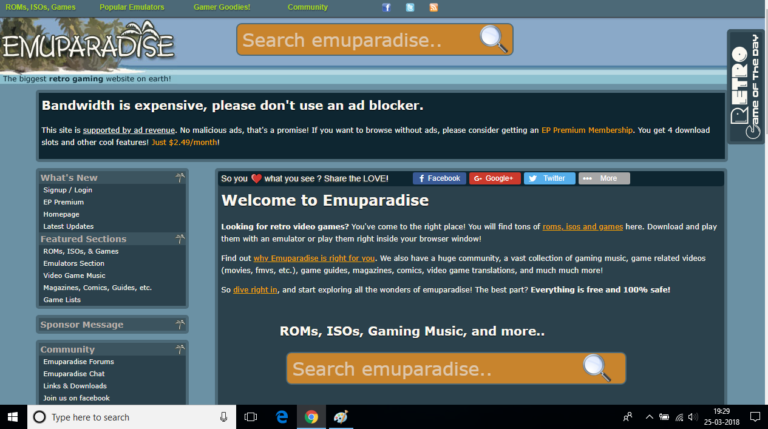Image resolution: width=768 pixels, height=429 pixels.
Task: Open the Popular Emulators top menu
Action: [x=132, y=7]
